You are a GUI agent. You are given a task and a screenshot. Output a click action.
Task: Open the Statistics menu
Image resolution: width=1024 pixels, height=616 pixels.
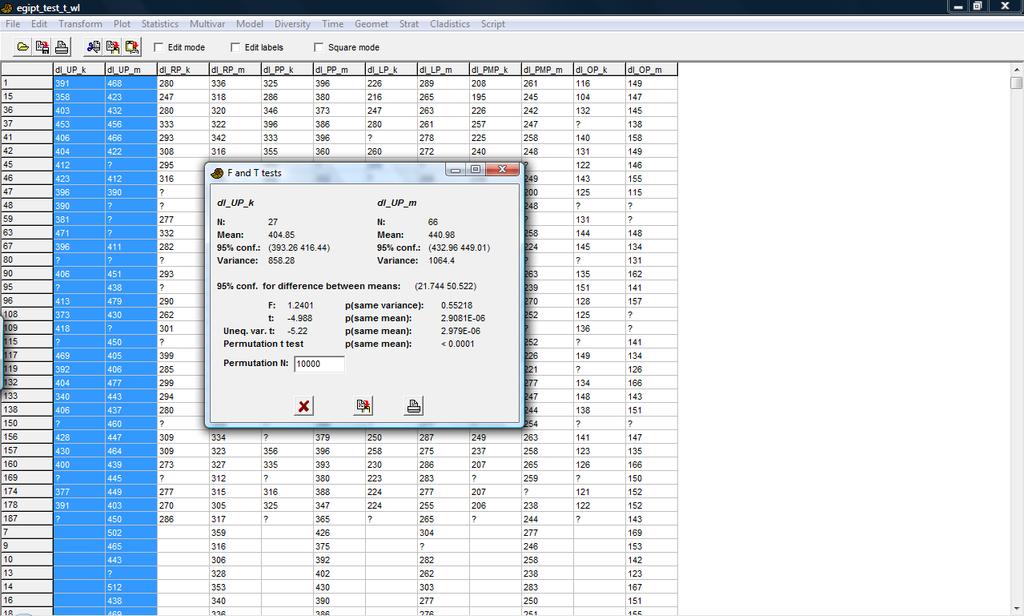[x=160, y=24]
